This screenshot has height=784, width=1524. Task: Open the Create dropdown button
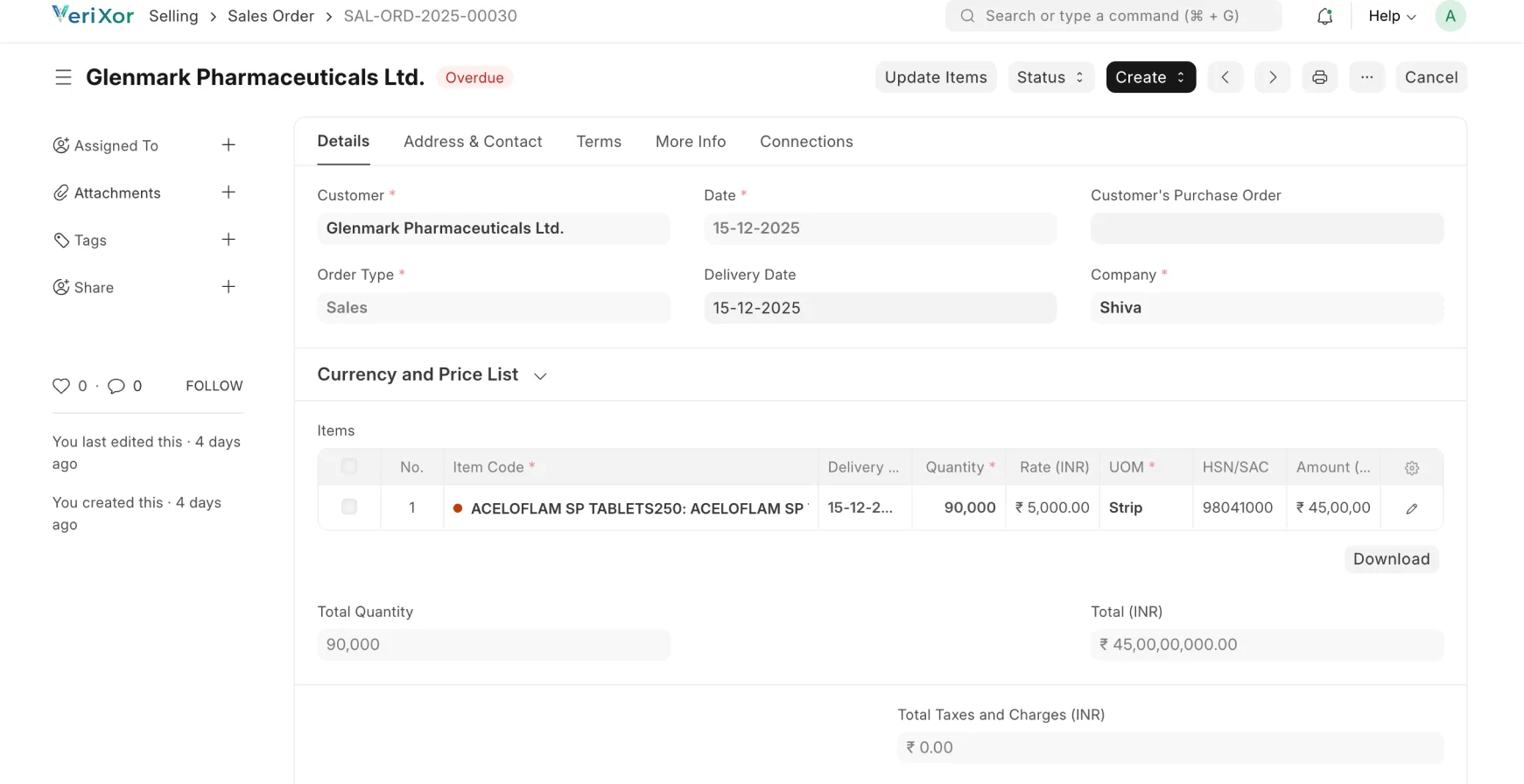tap(1150, 77)
